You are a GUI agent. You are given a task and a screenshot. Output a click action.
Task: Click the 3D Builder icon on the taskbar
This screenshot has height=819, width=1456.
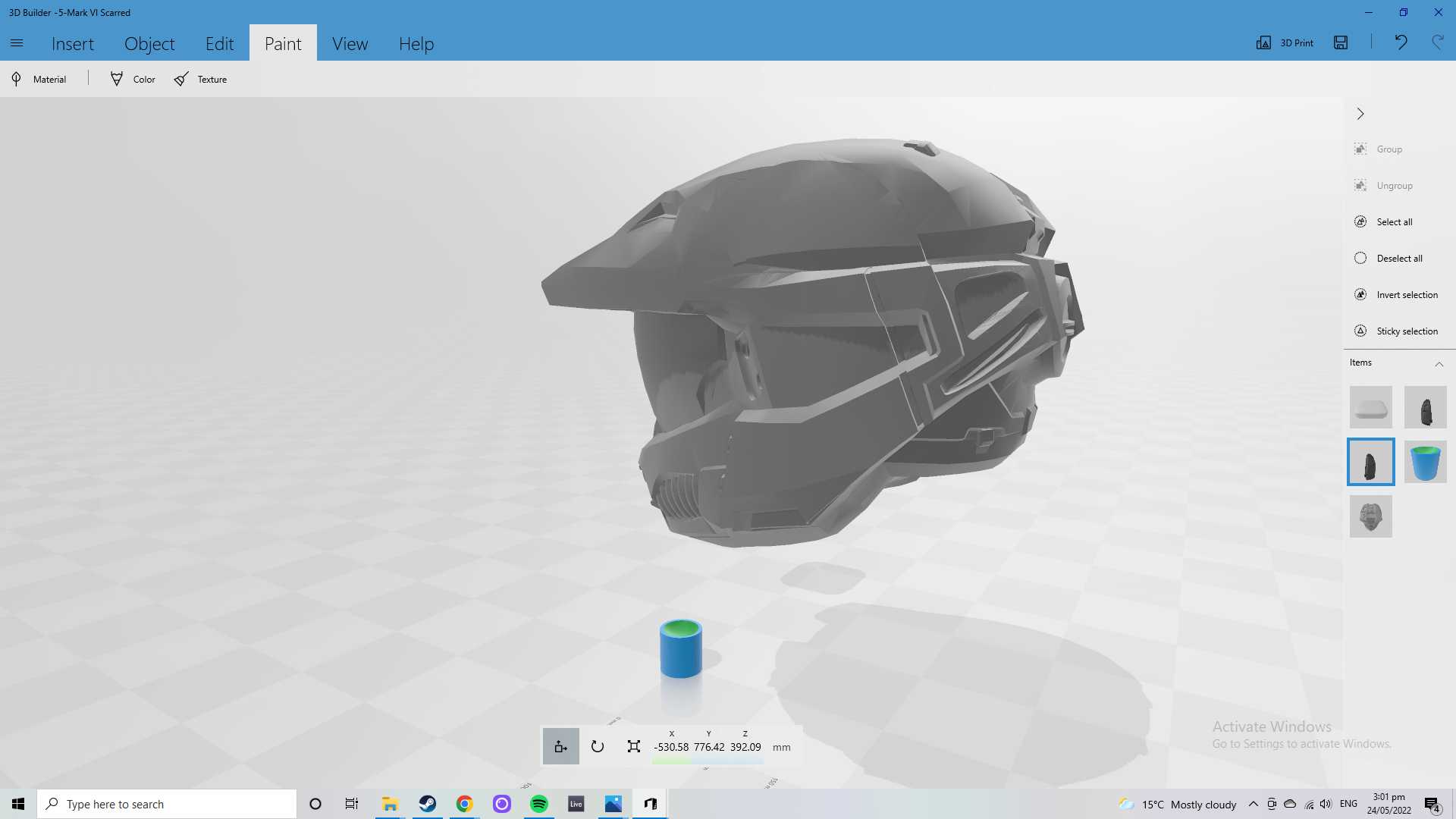coord(651,804)
